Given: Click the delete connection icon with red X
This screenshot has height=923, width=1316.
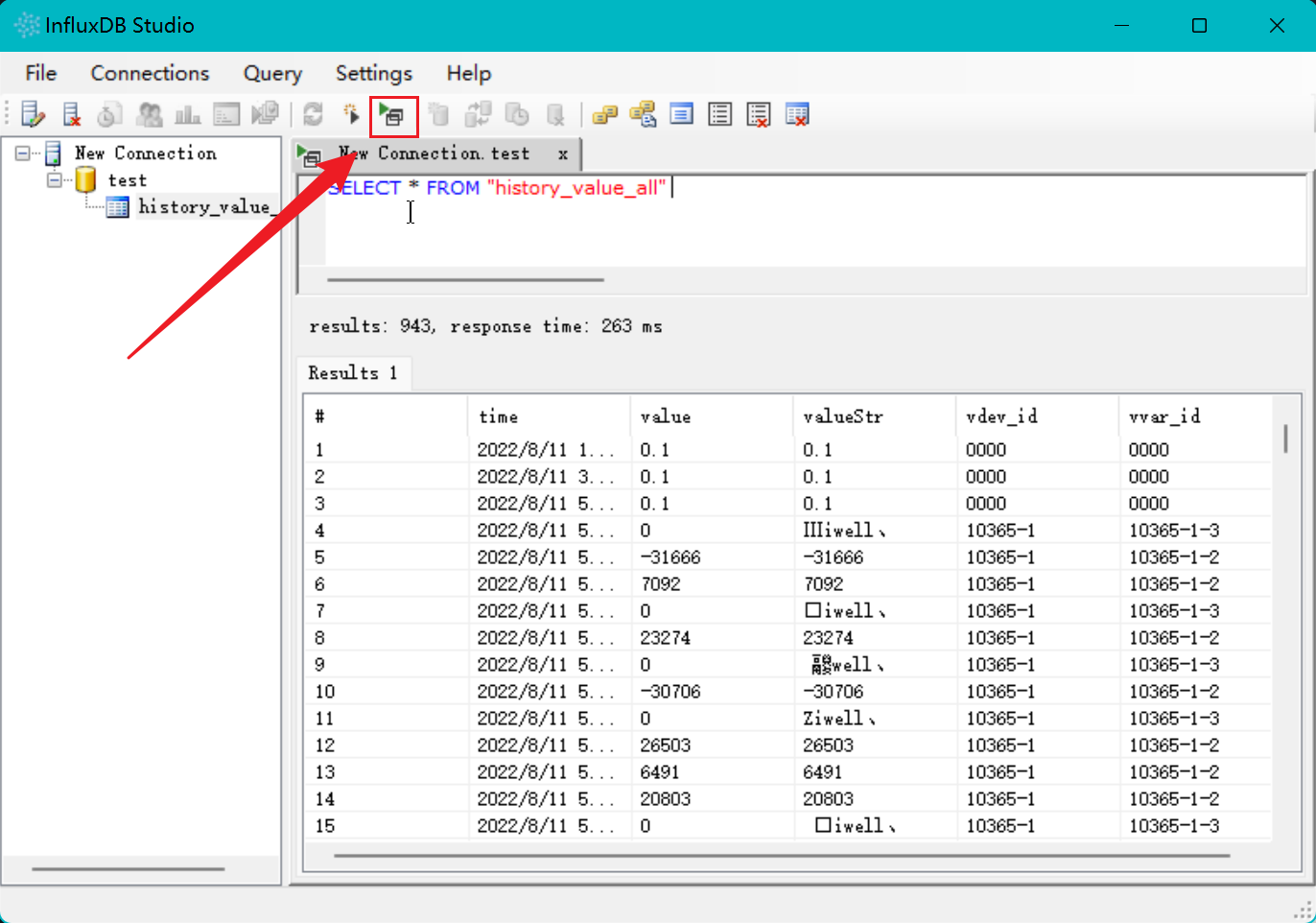Looking at the screenshot, I should pos(72,114).
